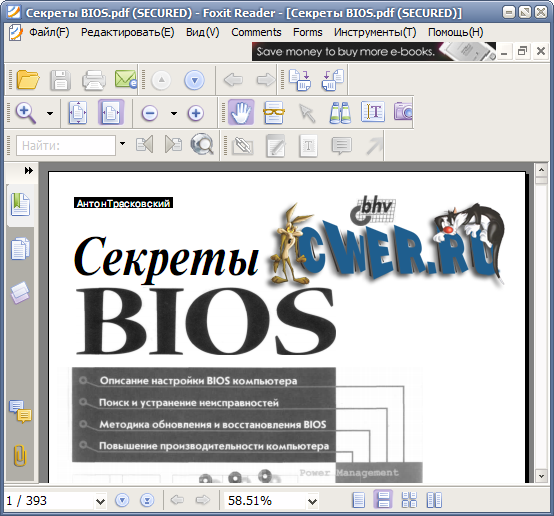This screenshot has height=516, width=554.
Task: Open the Файл(F) menu
Action: pyautogui.click(x=49, y=32)
